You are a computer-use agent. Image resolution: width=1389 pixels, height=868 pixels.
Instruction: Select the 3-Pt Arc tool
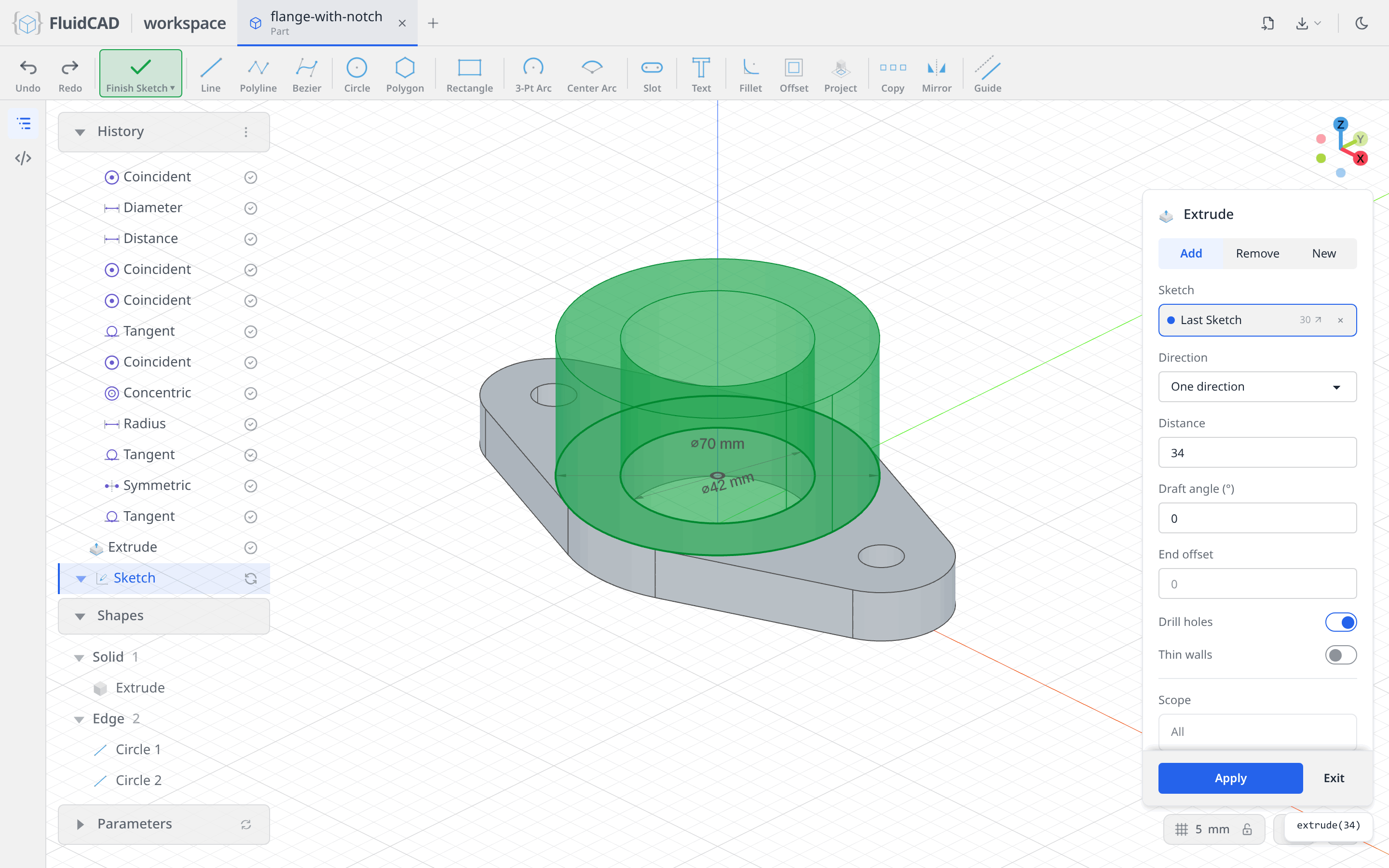click(533, 75)
